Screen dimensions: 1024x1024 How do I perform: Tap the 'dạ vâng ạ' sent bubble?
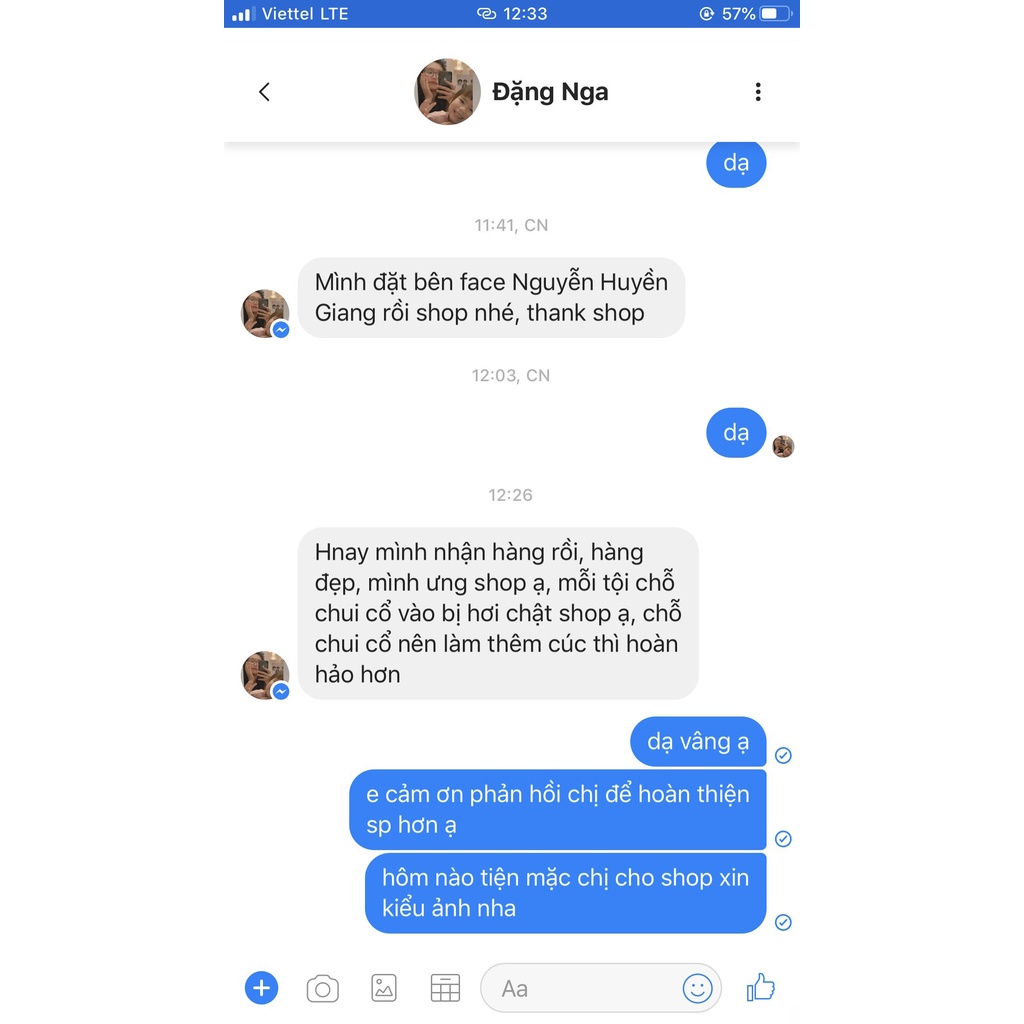click(x=697, y=742)
